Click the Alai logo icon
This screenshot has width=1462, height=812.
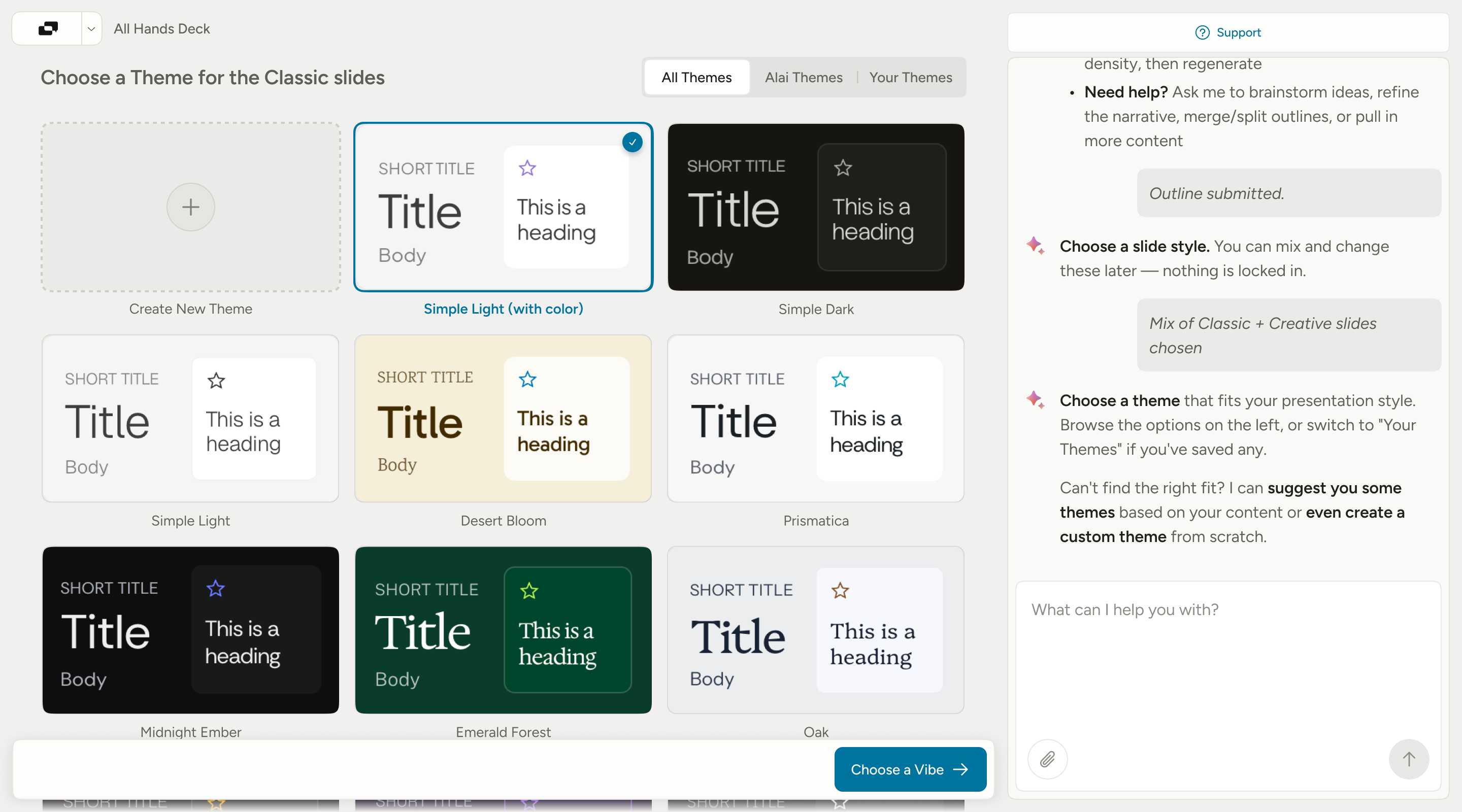[48, 28]
